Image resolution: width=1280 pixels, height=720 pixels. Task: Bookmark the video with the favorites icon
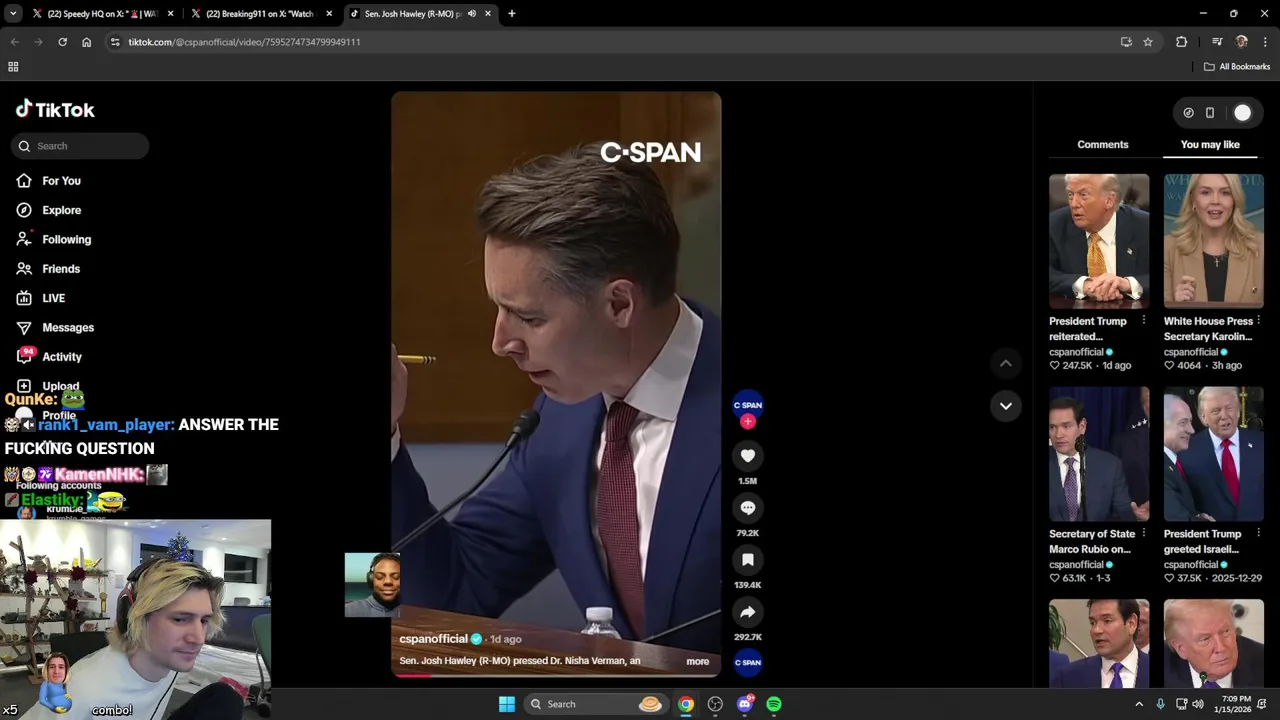coord(747,560)
